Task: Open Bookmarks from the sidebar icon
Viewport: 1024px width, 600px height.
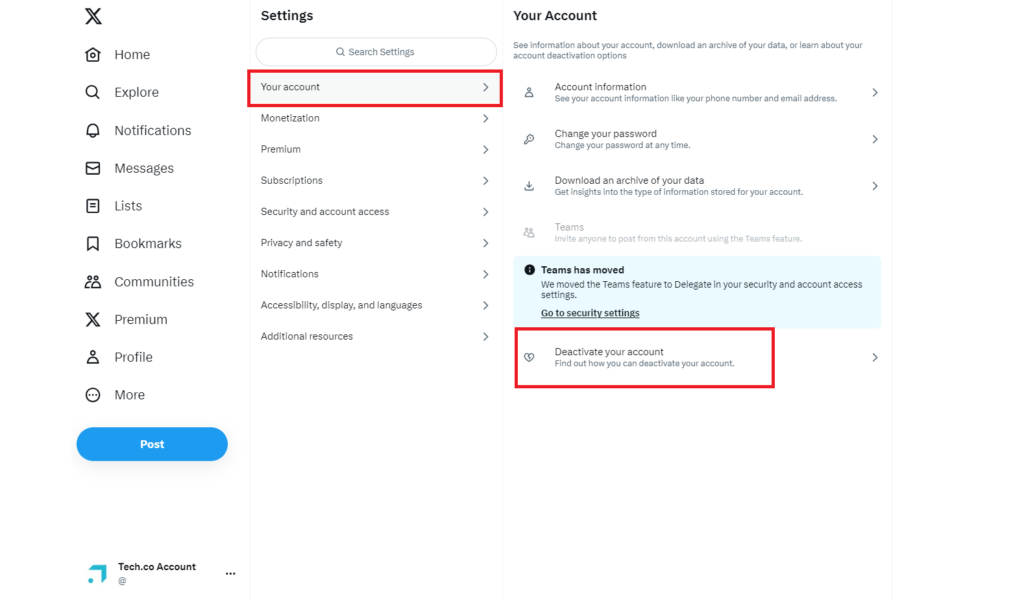Action: tap(93, 243)
